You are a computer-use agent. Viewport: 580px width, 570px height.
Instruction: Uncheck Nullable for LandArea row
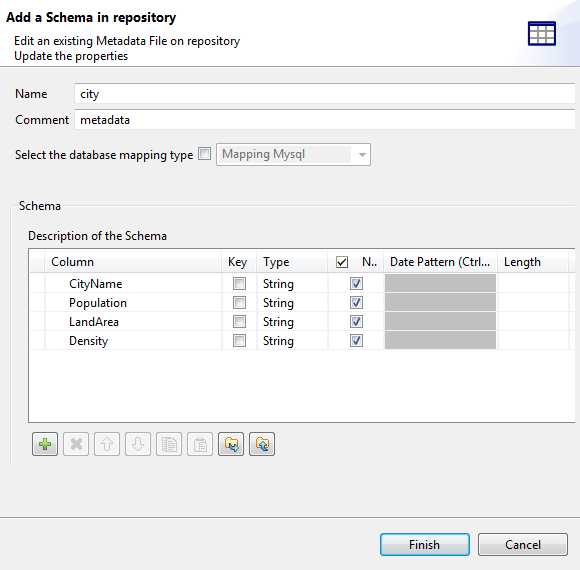(356, 321)
